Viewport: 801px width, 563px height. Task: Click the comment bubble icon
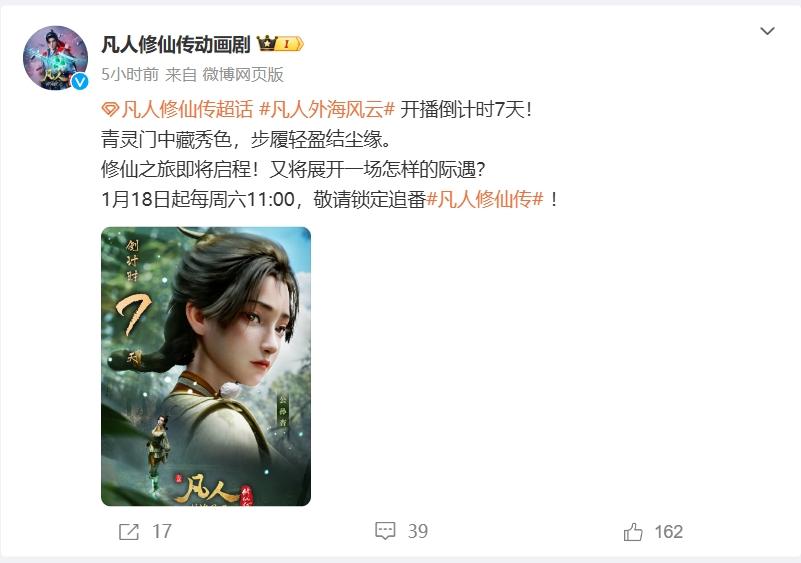(x=385, y=531)
